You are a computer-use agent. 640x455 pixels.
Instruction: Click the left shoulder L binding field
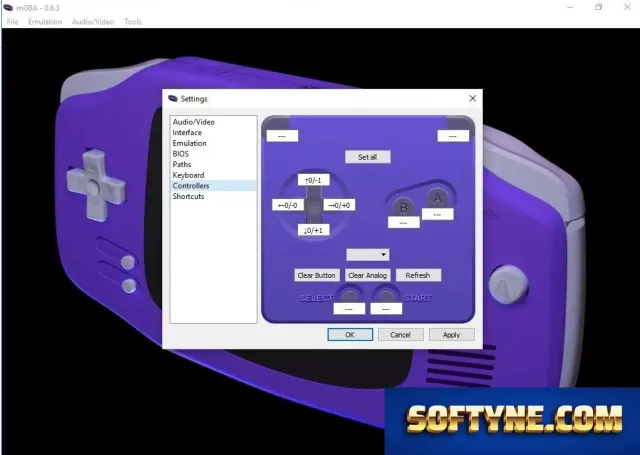point(282,136)
